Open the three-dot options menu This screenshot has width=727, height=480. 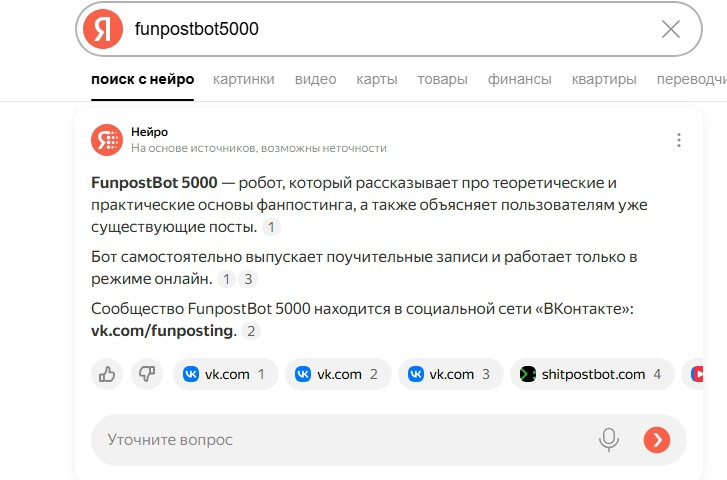679,140
